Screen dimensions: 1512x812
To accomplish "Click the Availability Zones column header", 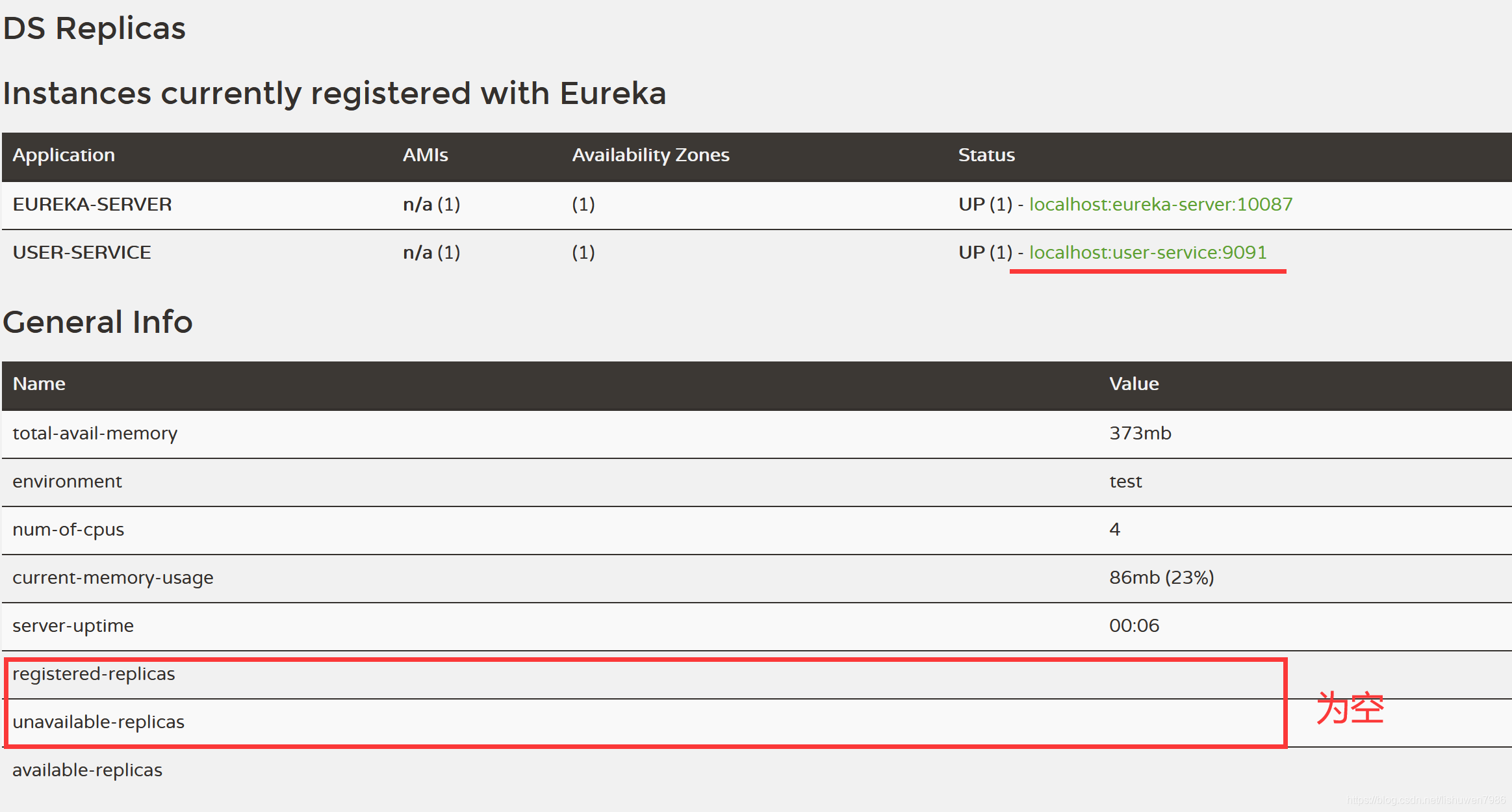I will [x=650, y=155].
